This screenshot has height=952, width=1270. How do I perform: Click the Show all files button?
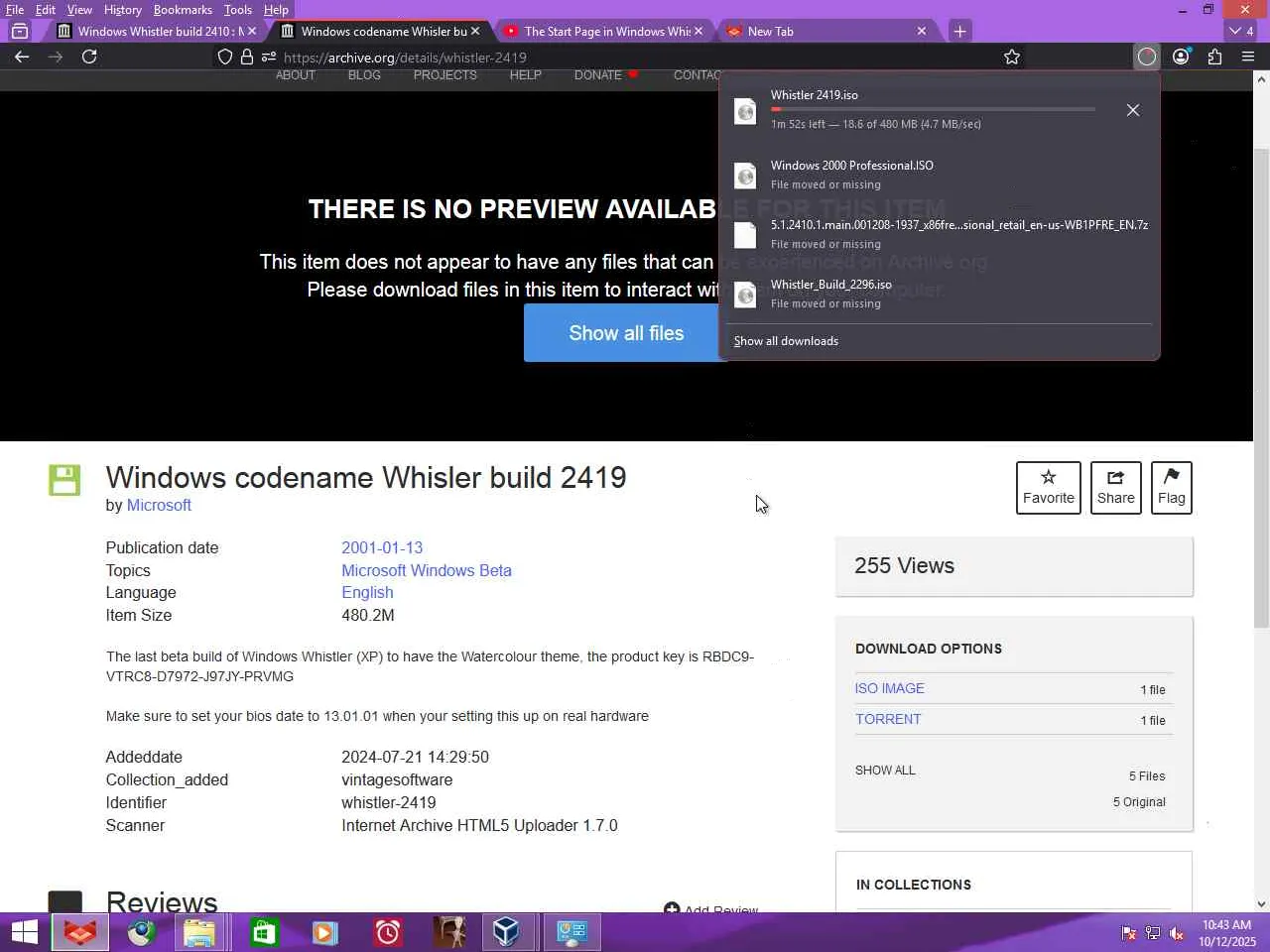click(x=626, y=333)
